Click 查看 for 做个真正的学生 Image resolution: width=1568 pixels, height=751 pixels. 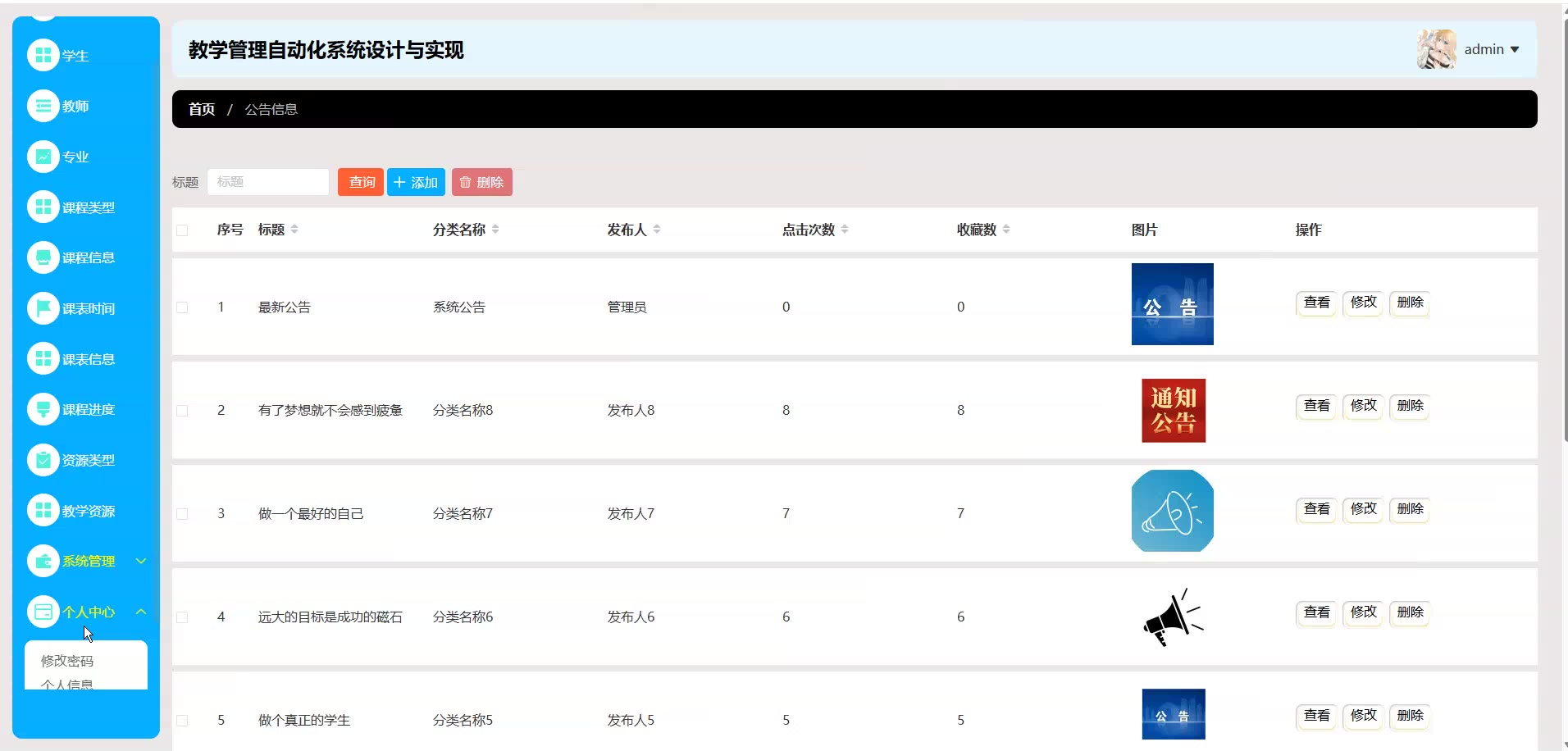[1317, 716]
